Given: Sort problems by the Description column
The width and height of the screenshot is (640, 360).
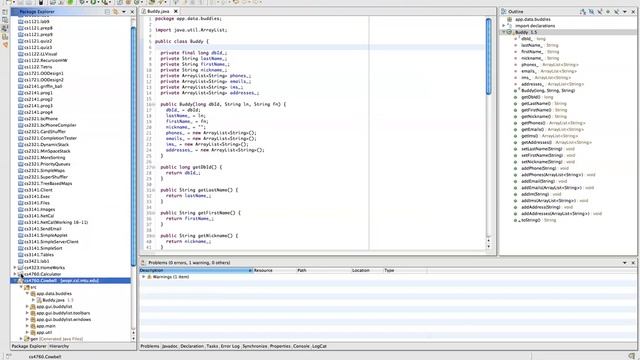Looking at the screenshot, I should click(x=195, y=271).
